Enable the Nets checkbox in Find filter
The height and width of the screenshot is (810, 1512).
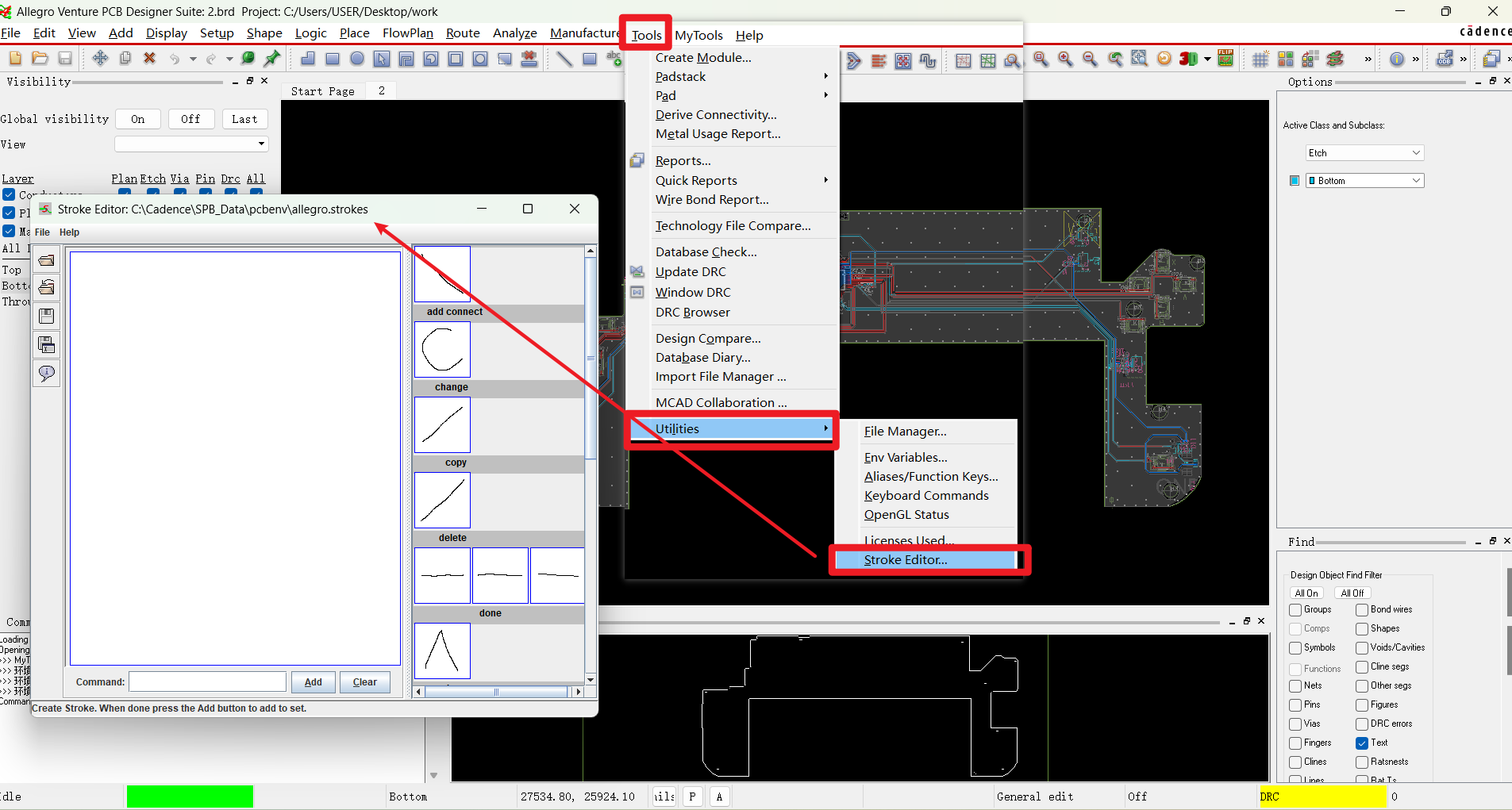(1295, 686)
